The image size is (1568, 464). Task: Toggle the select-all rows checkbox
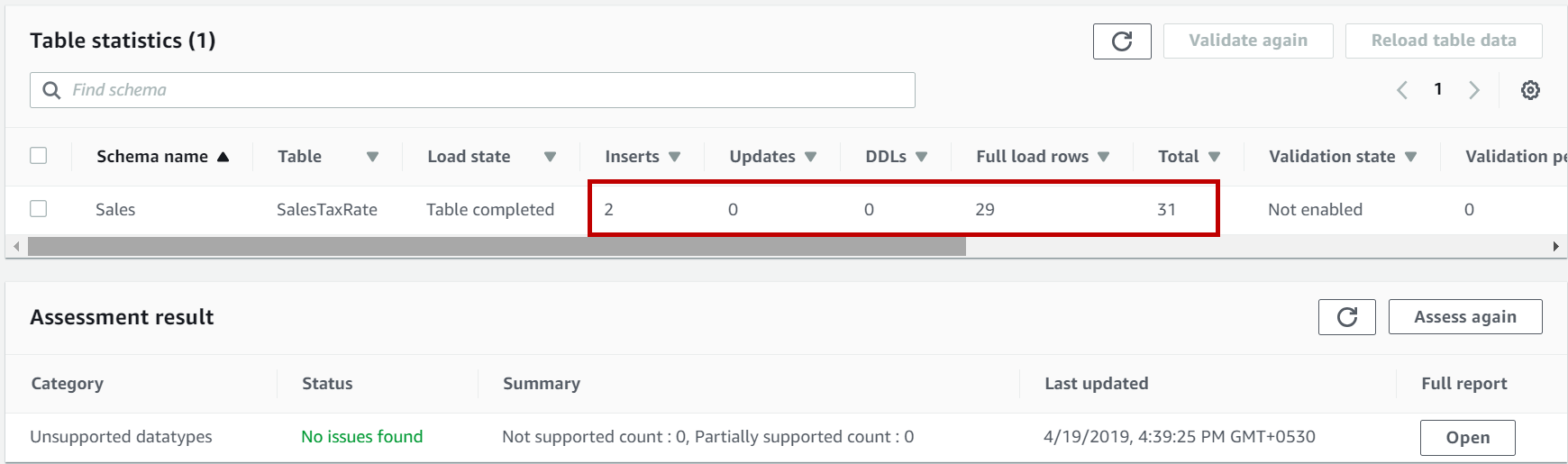(39, 156)
